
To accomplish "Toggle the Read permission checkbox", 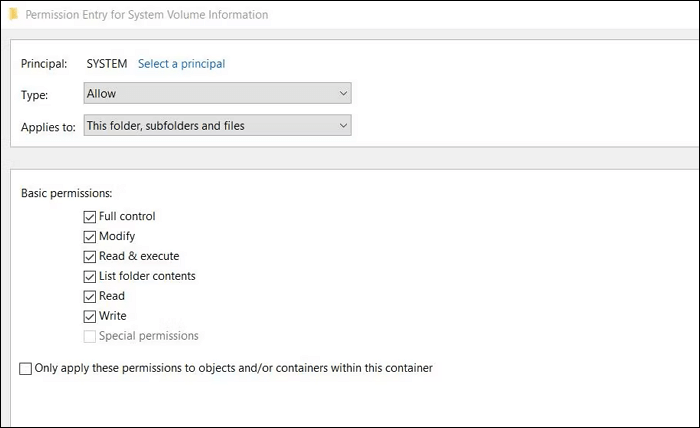I will pyautogui.click(x=90, y=296).
